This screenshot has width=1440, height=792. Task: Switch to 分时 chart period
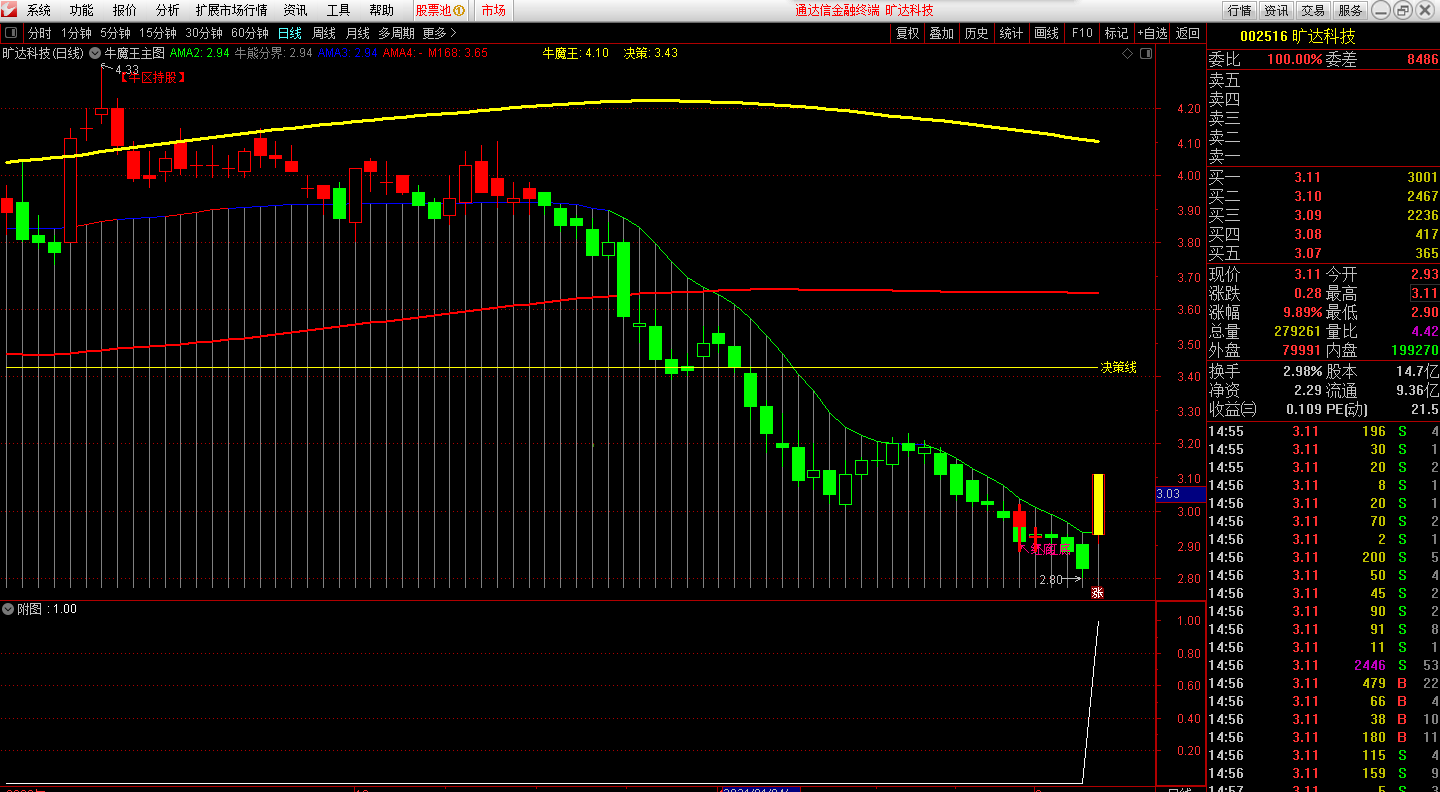click(39, 33)
